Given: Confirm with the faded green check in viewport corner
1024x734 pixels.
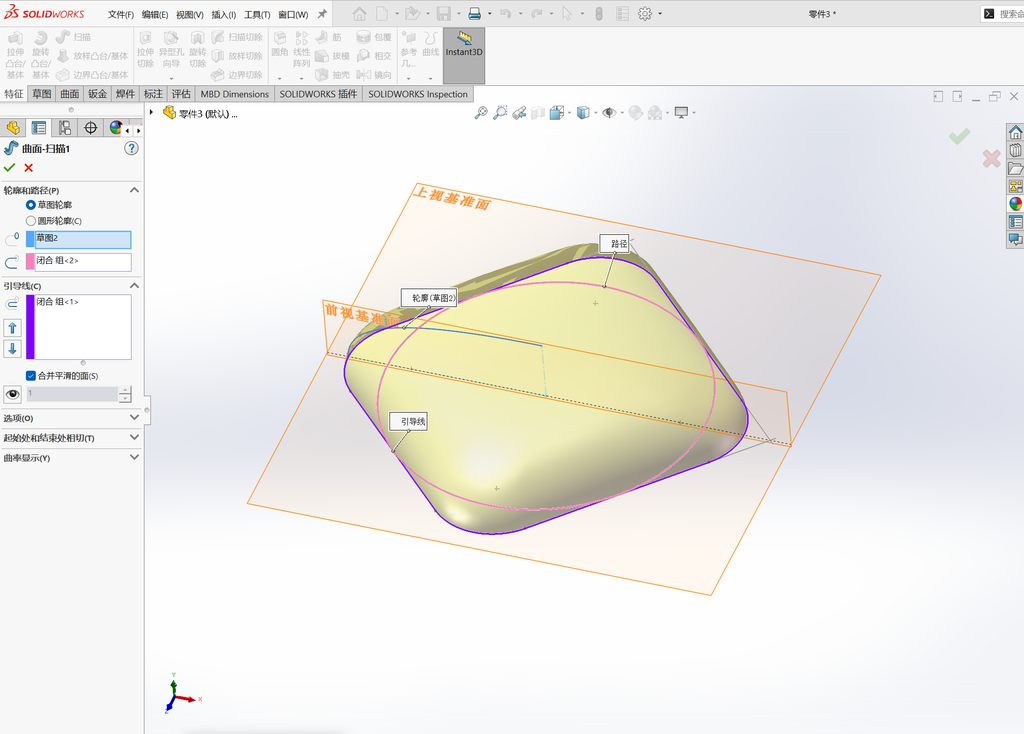Looking at the screenshot, I should (x=959, y=136).
